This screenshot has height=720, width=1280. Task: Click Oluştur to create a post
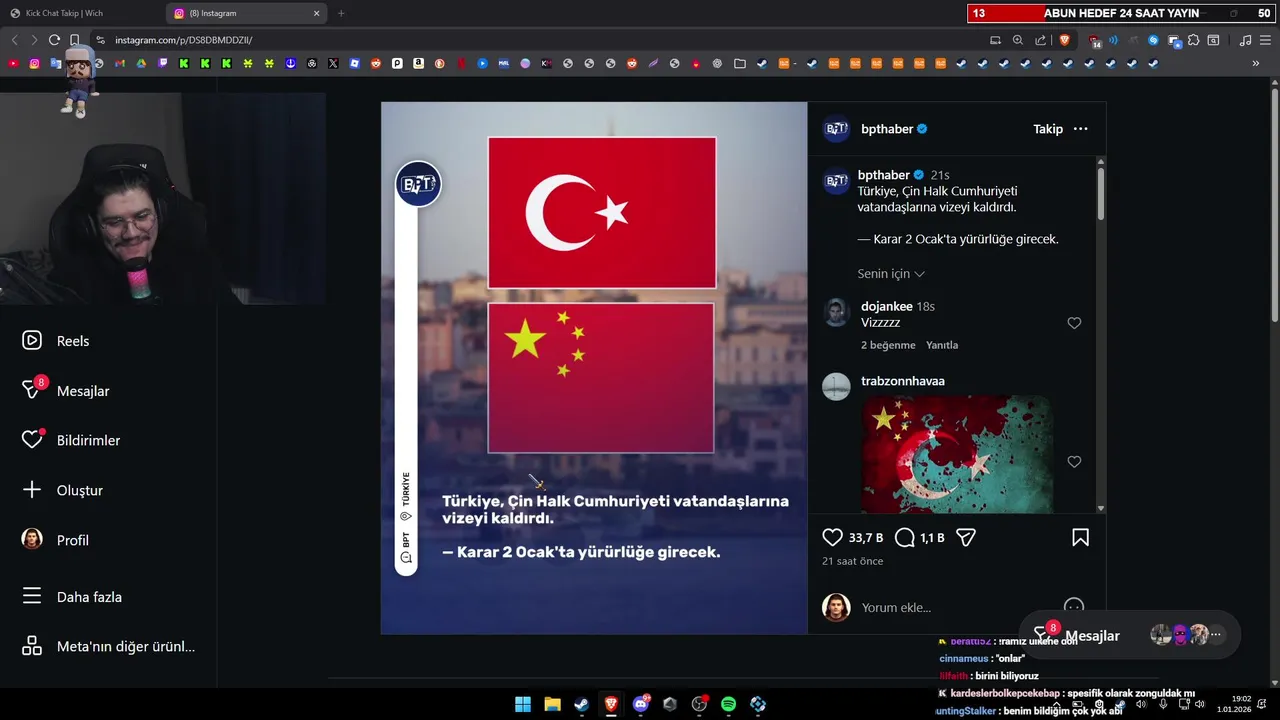pos(62,490)
